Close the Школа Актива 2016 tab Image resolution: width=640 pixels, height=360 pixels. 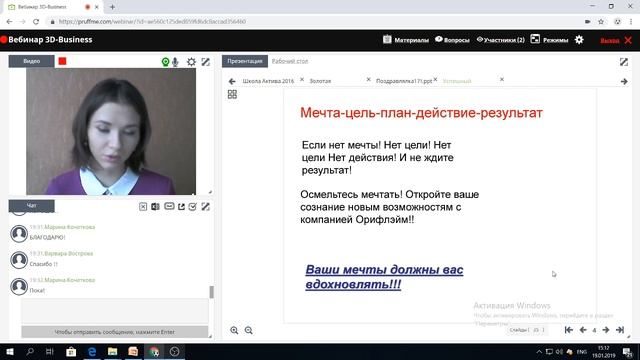302,80
